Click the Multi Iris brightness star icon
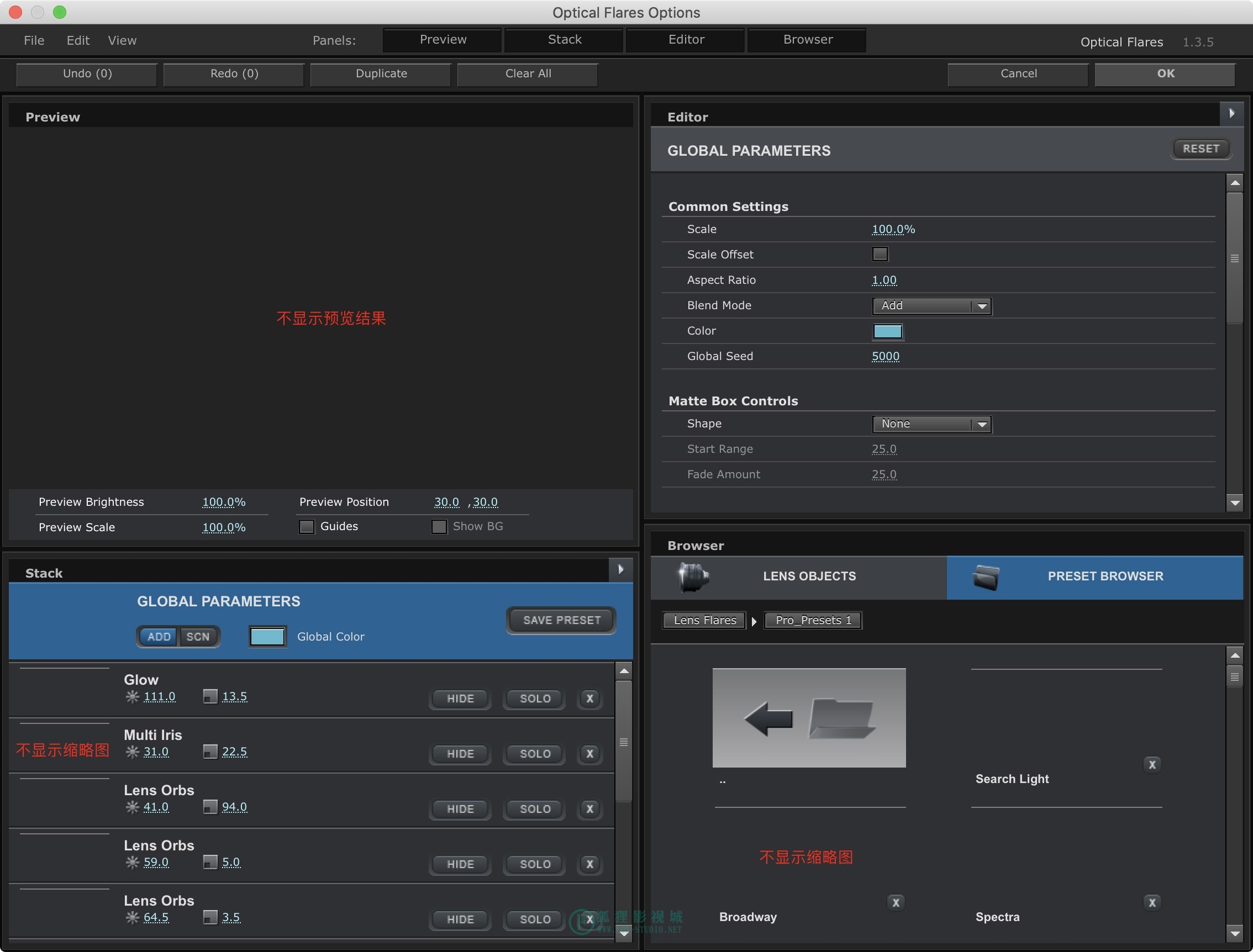 point(132,752)
